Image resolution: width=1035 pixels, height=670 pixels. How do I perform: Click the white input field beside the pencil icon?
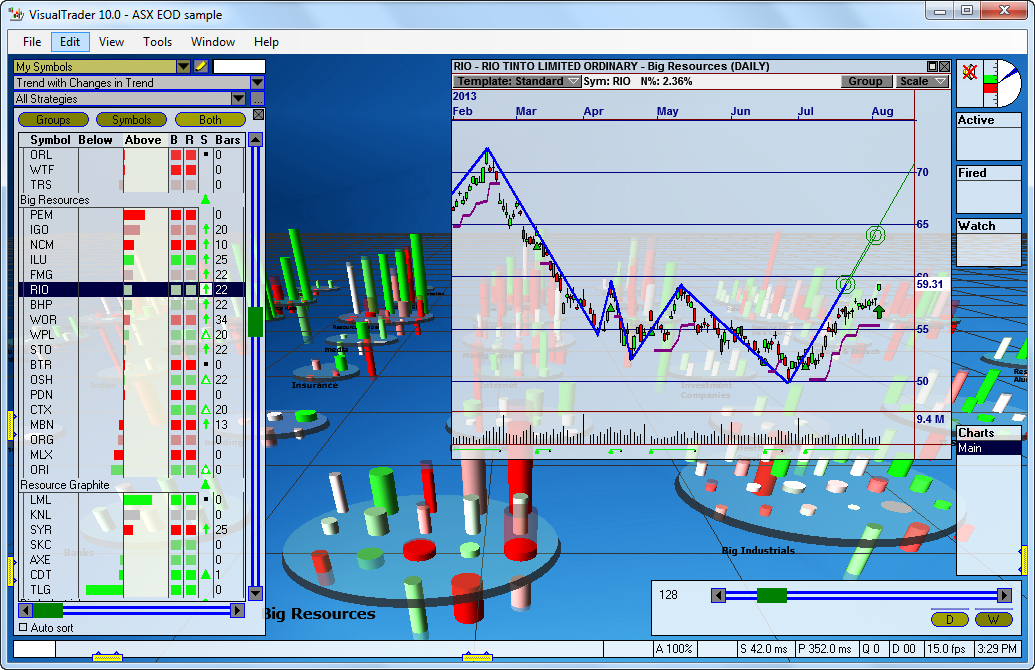point(239,67)
